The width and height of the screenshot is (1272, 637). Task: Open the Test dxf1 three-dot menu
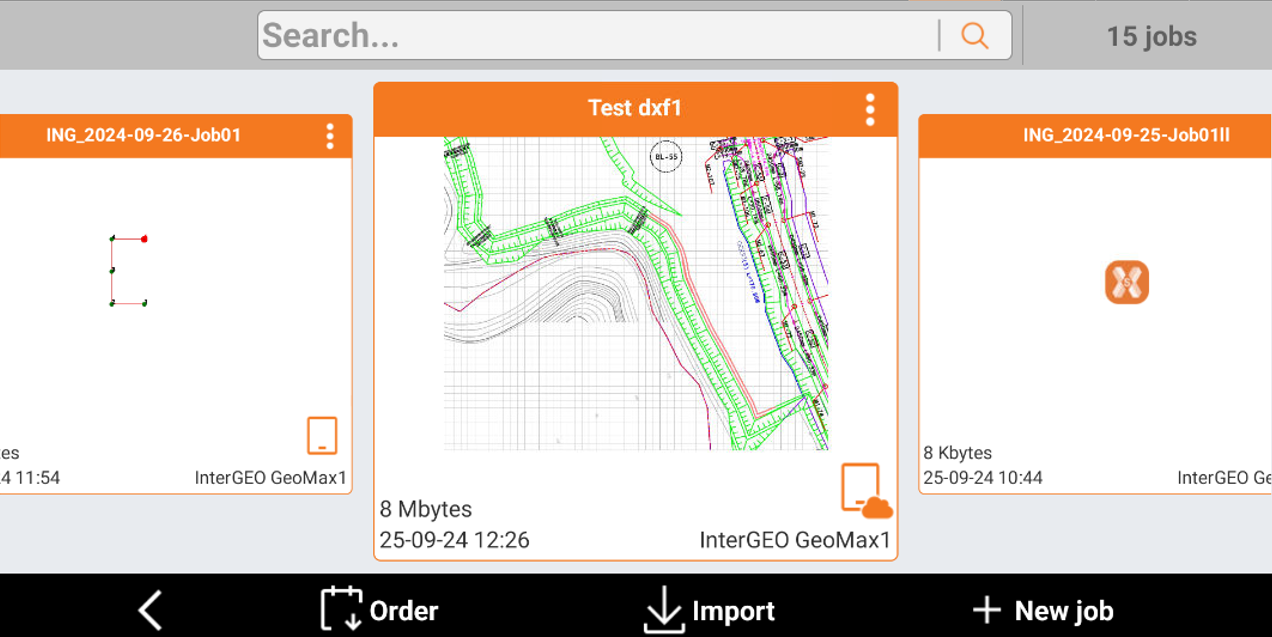[x=870, y=109]
